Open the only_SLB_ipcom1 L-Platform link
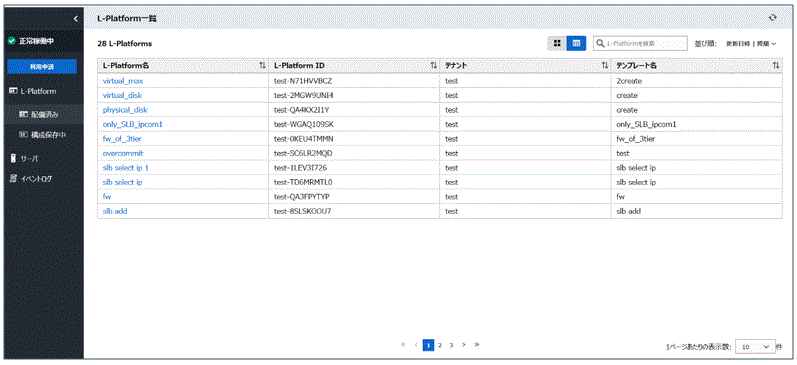The width and height of the screenshot is (797, 365). tap(133, 124)
